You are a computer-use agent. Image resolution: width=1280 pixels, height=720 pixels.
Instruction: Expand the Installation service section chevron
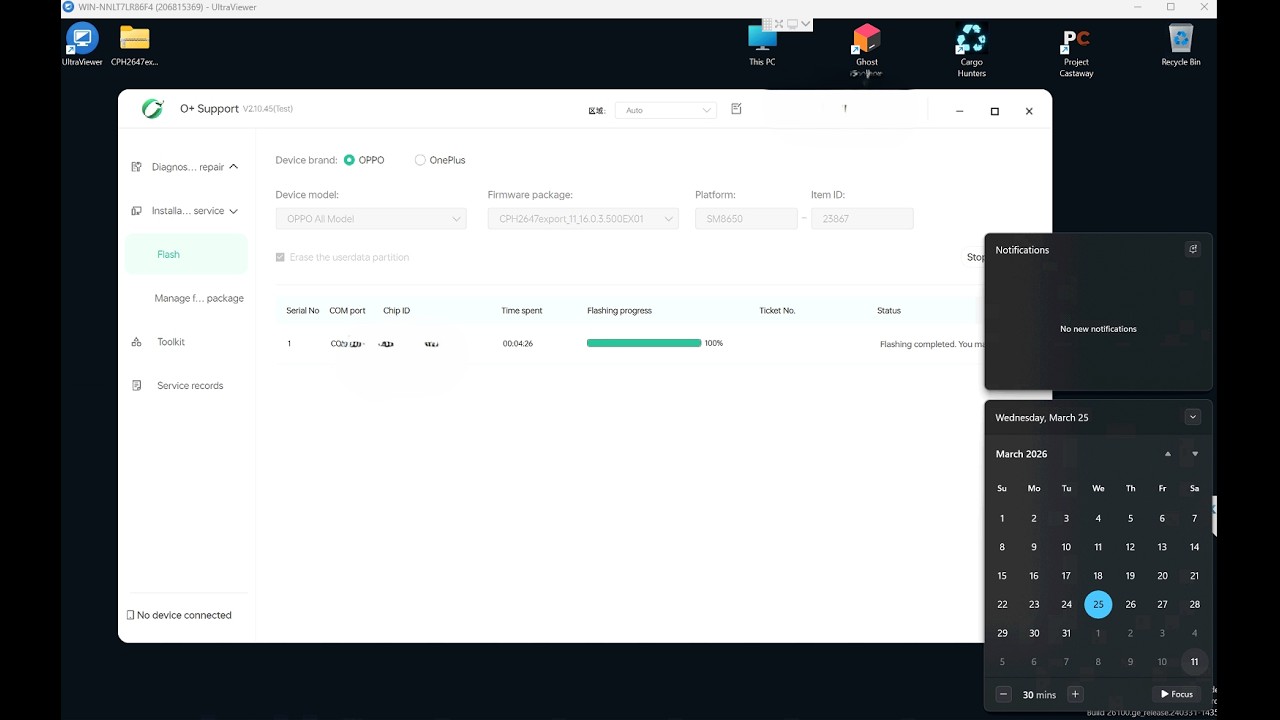pyautogui.click(x=234, y=211)
